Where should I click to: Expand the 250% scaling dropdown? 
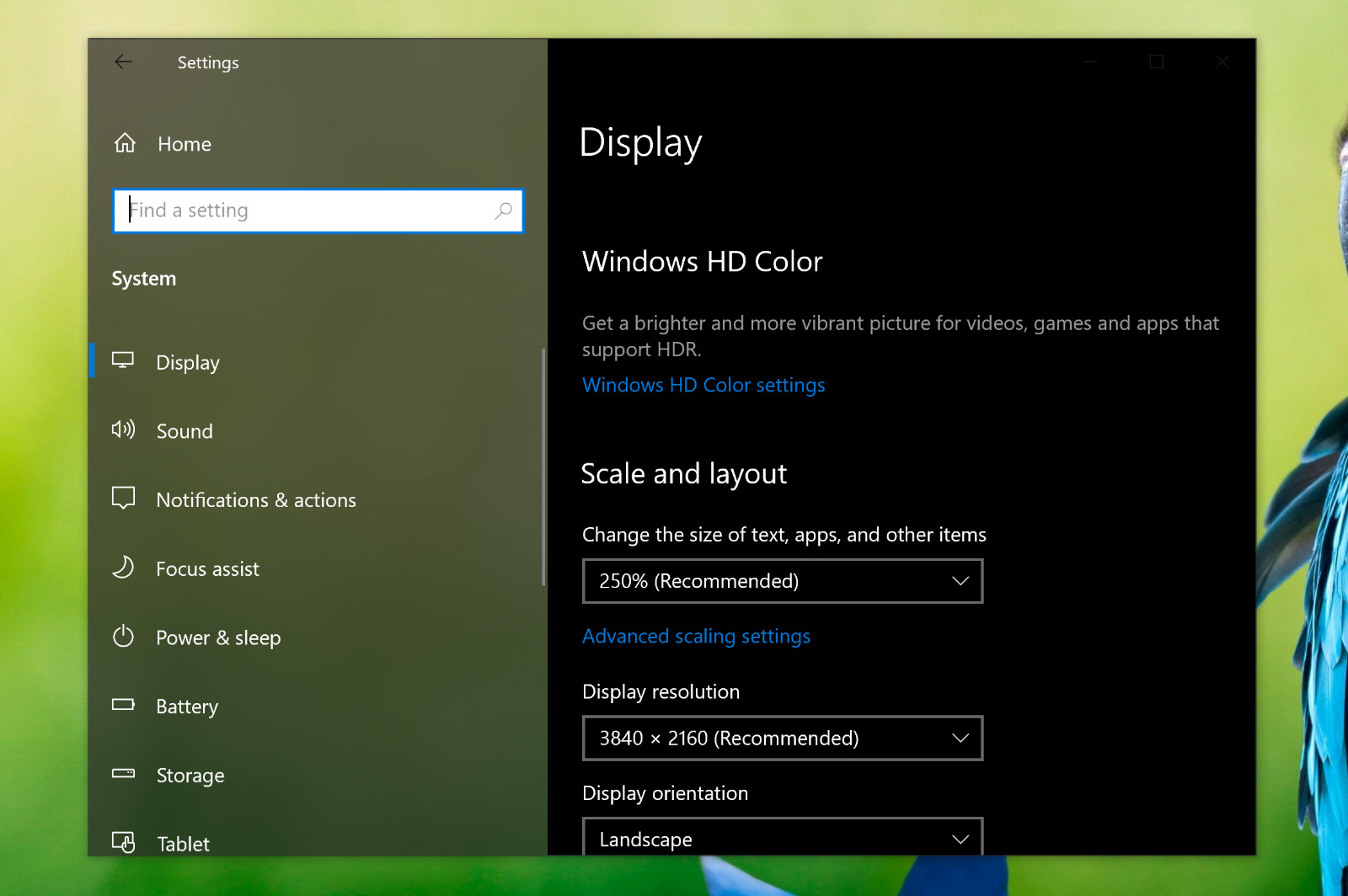tap(783, 581)
